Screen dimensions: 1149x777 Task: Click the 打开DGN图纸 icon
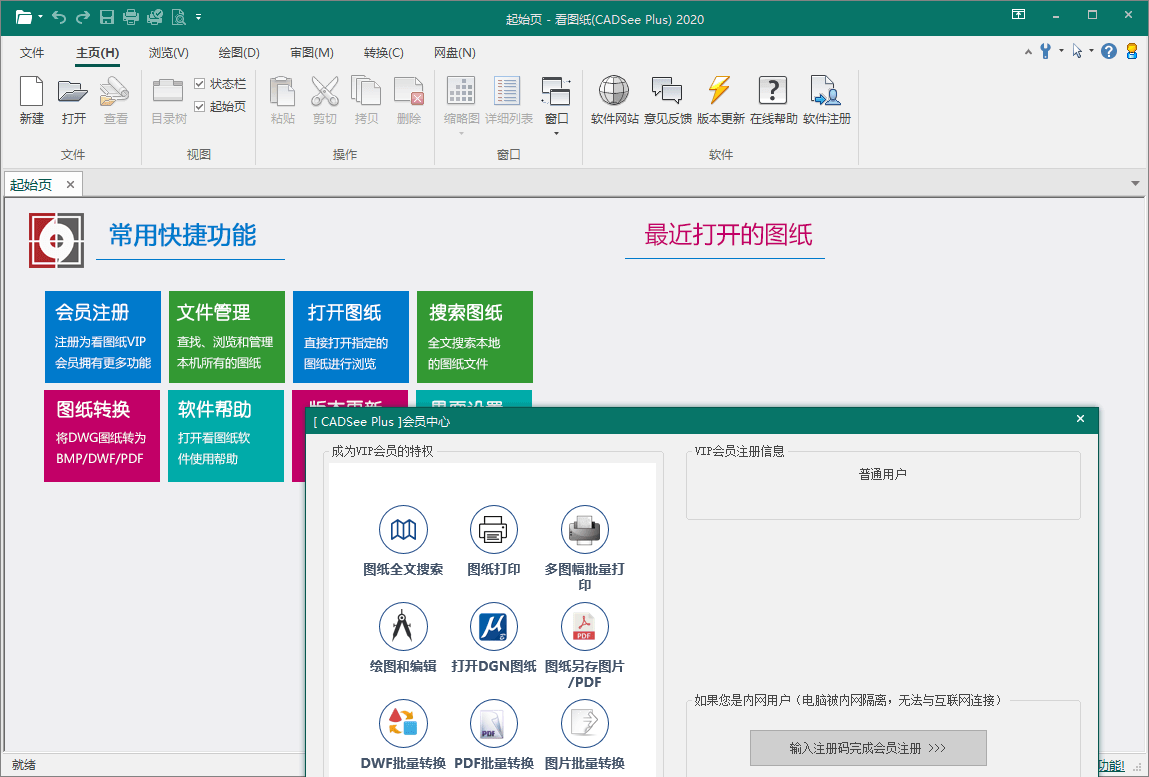(x=493, y=627)
